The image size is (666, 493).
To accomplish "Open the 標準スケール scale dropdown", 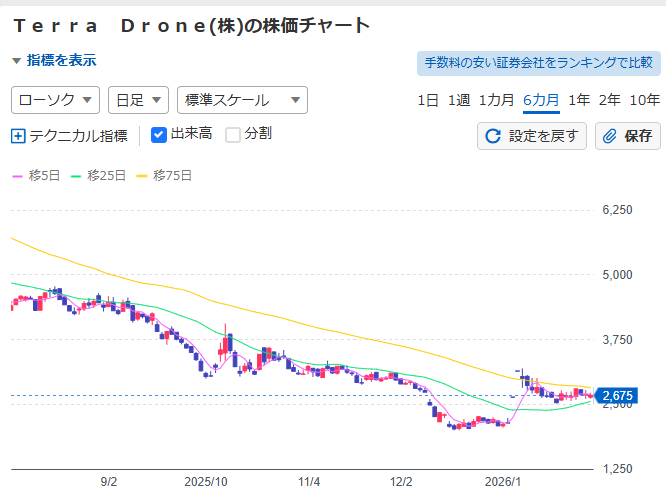I will click(x=243, y=100).
